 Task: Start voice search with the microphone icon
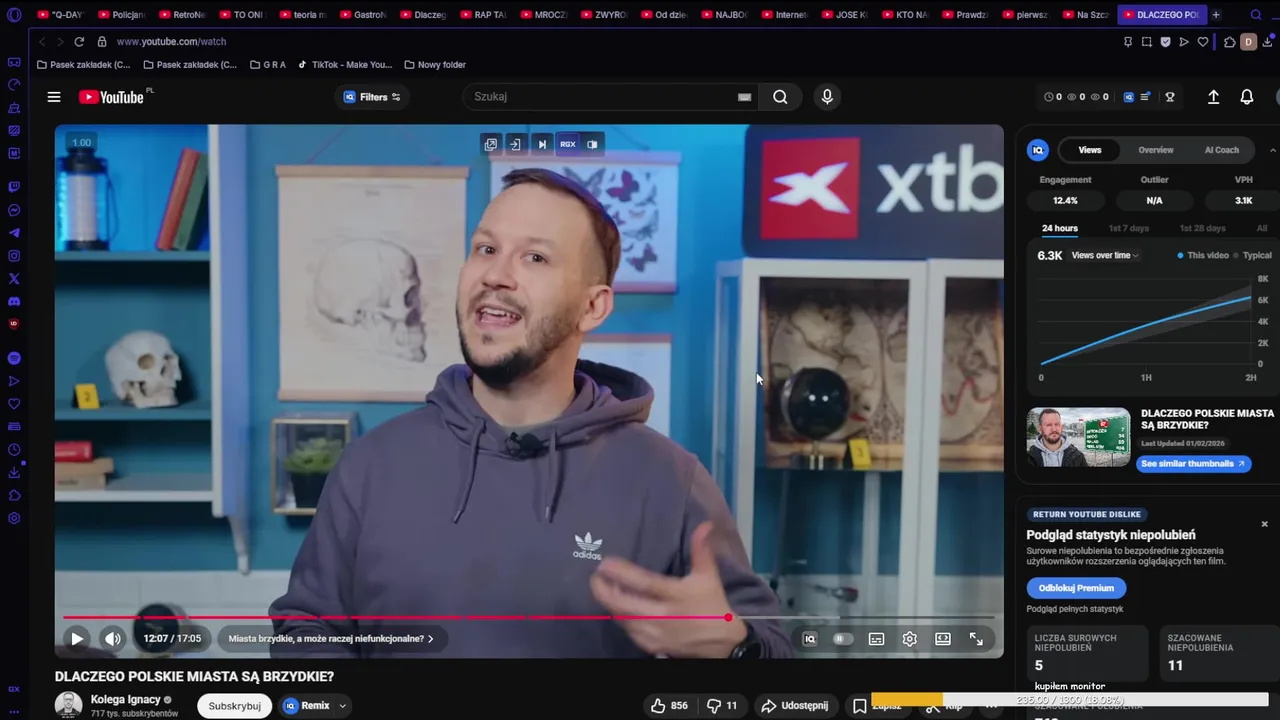[827, 97]
